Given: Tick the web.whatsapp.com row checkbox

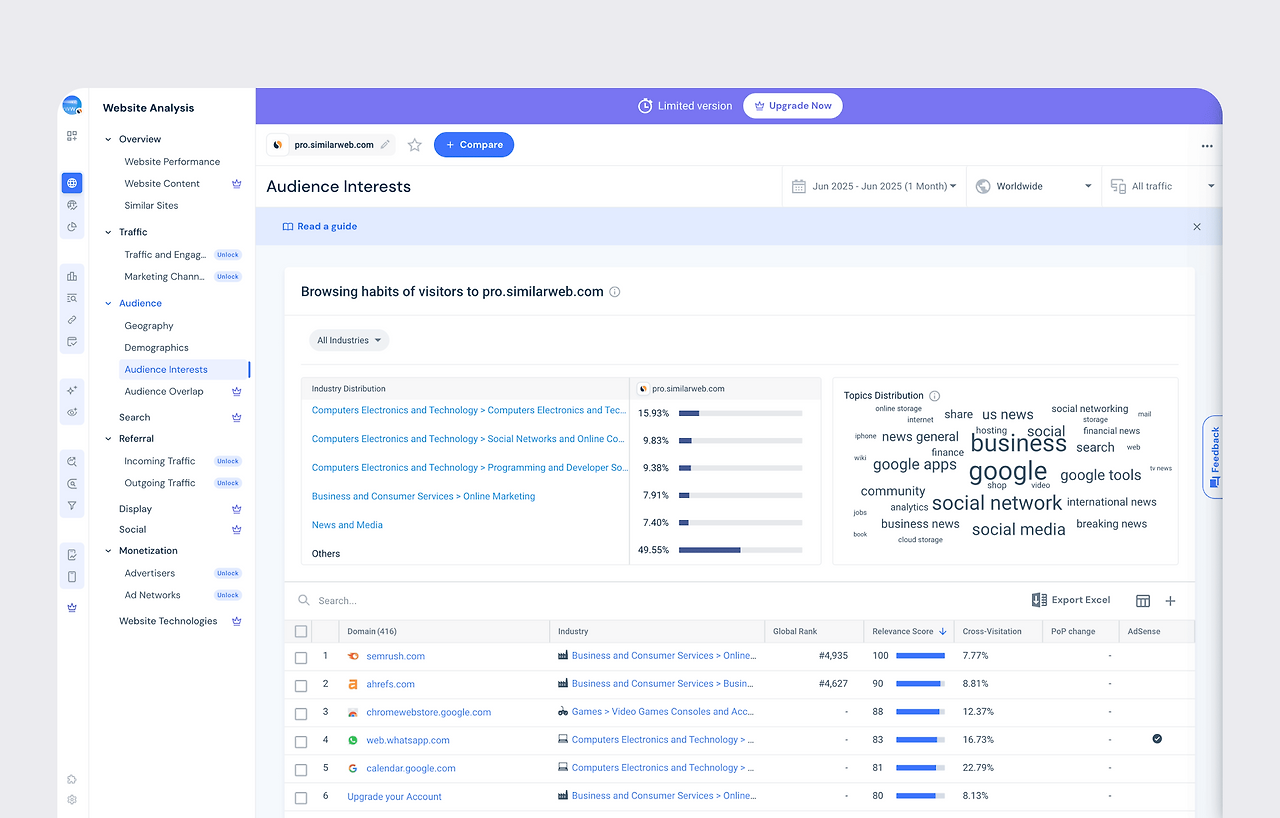Looking at the screenshot, I should (x=301, y=742).
